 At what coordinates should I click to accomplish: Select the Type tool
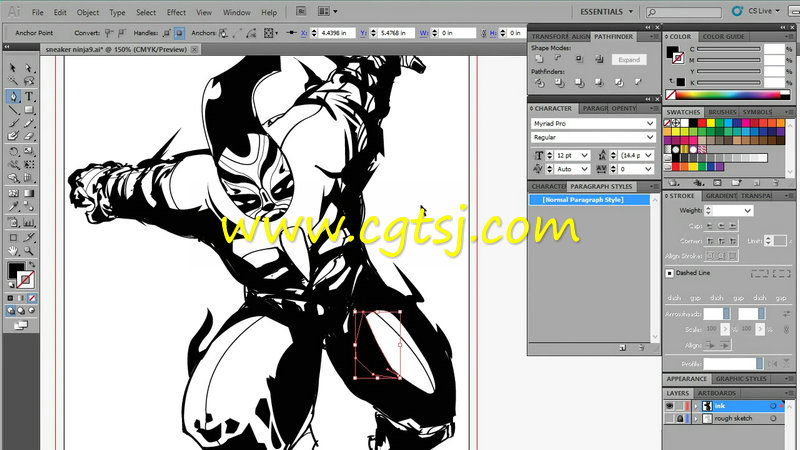click(x=29, y=96)
